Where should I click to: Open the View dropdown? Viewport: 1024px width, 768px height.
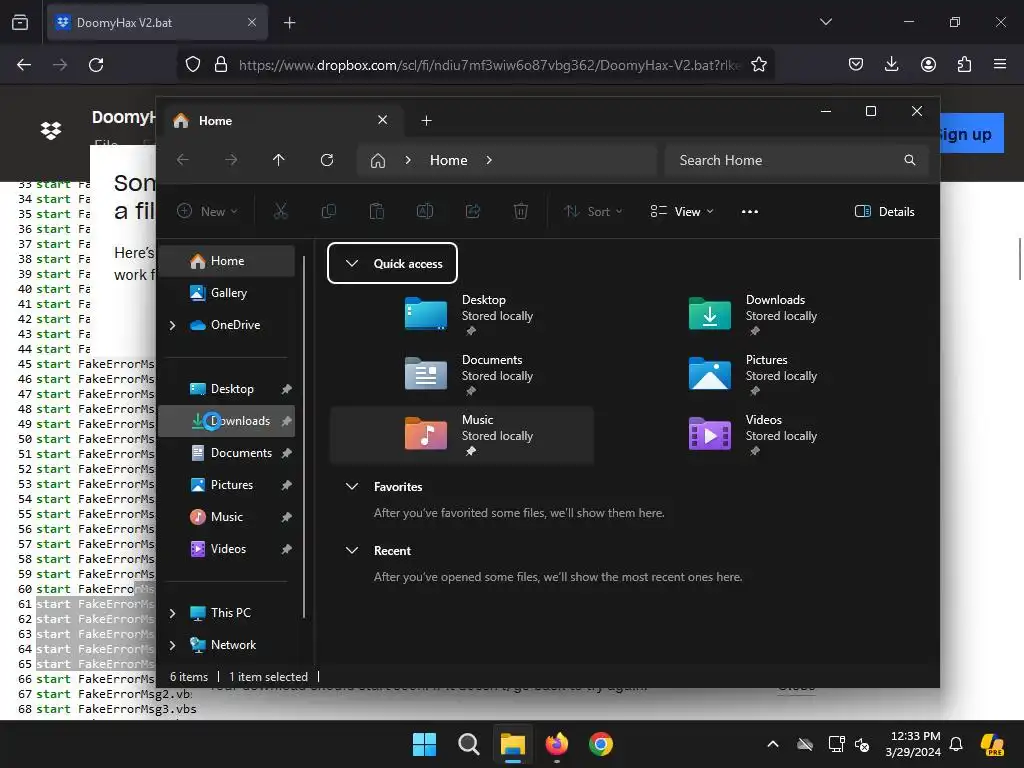click(682, 212)
